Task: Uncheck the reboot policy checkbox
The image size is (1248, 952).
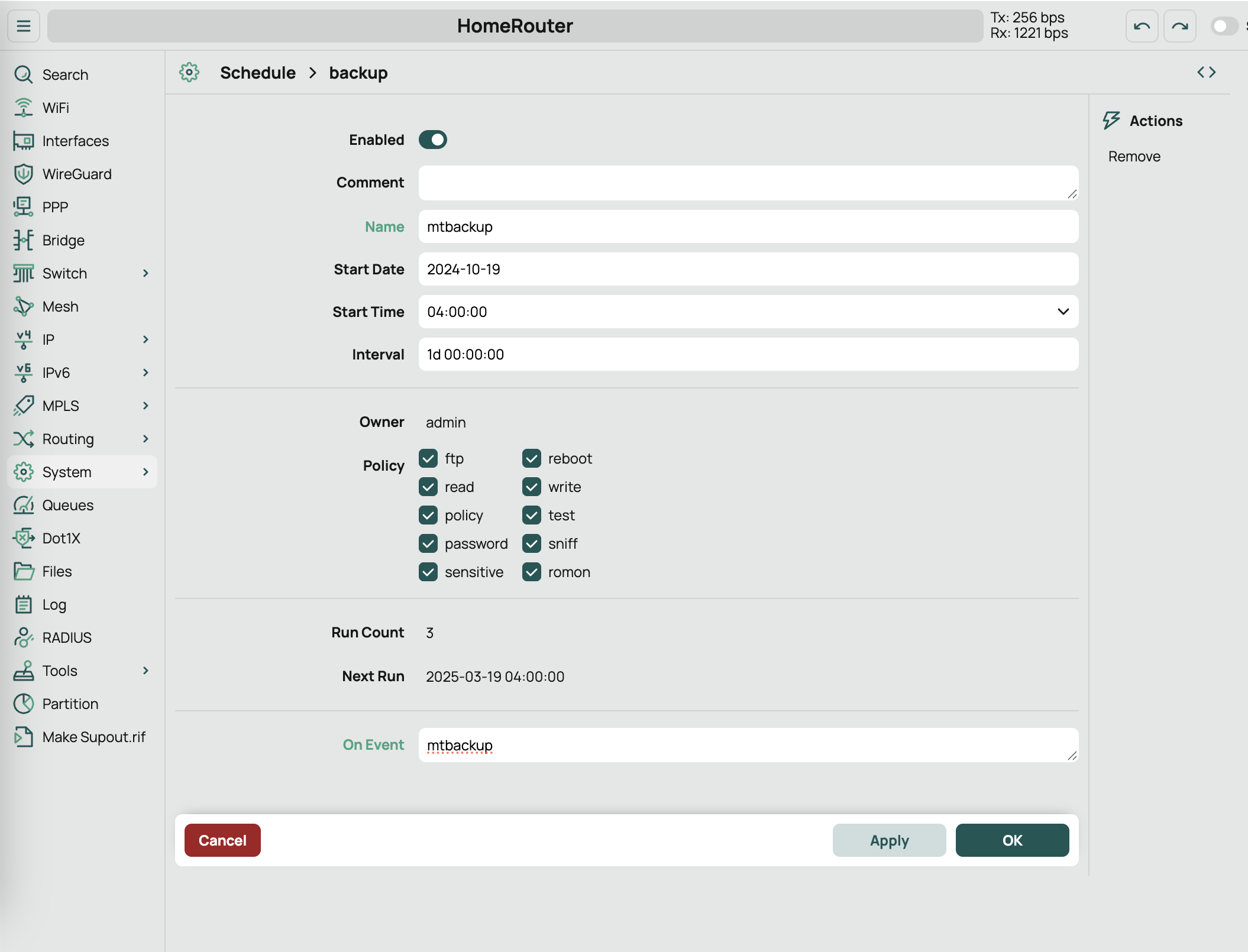Action: tap(532, 458)
